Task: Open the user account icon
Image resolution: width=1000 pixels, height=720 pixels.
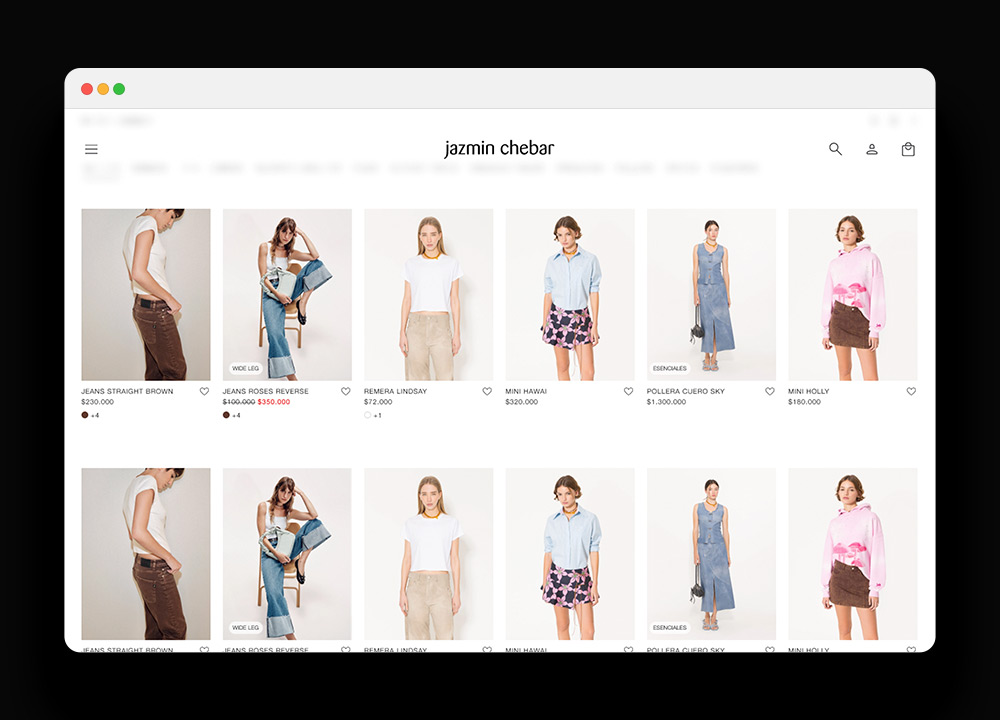Action: pyautogui.click(x=872, y=149)
